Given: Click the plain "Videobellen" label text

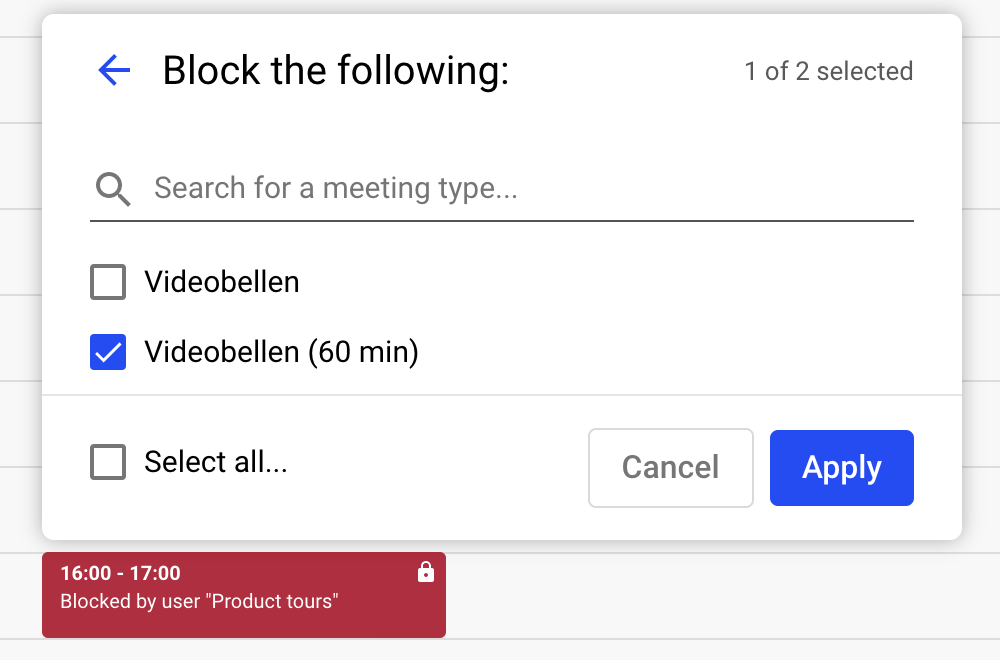Looking at the screenshot, I should (x=221, y=282).
